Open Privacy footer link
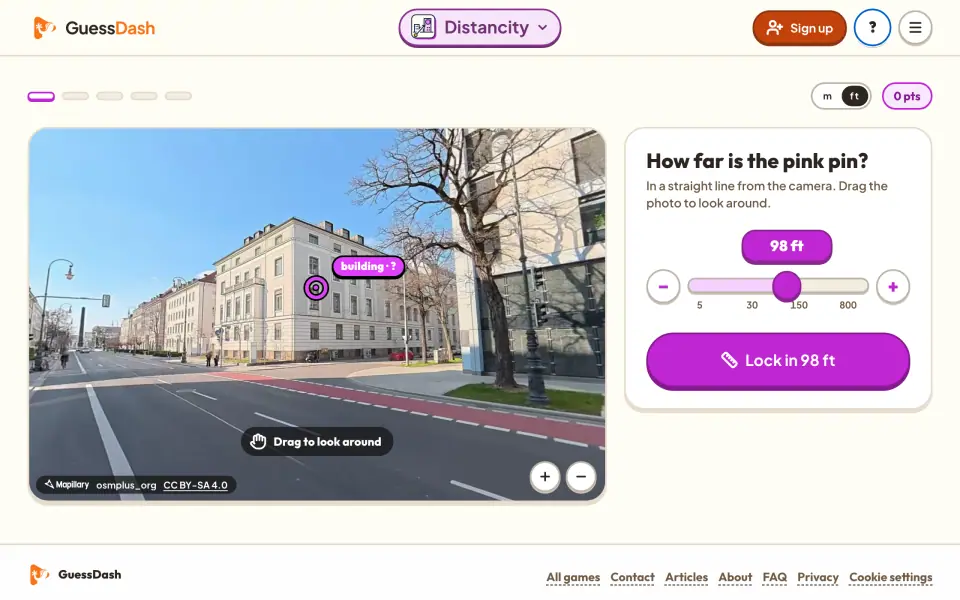Screen dimensions: 960x600 pos(818,577)
